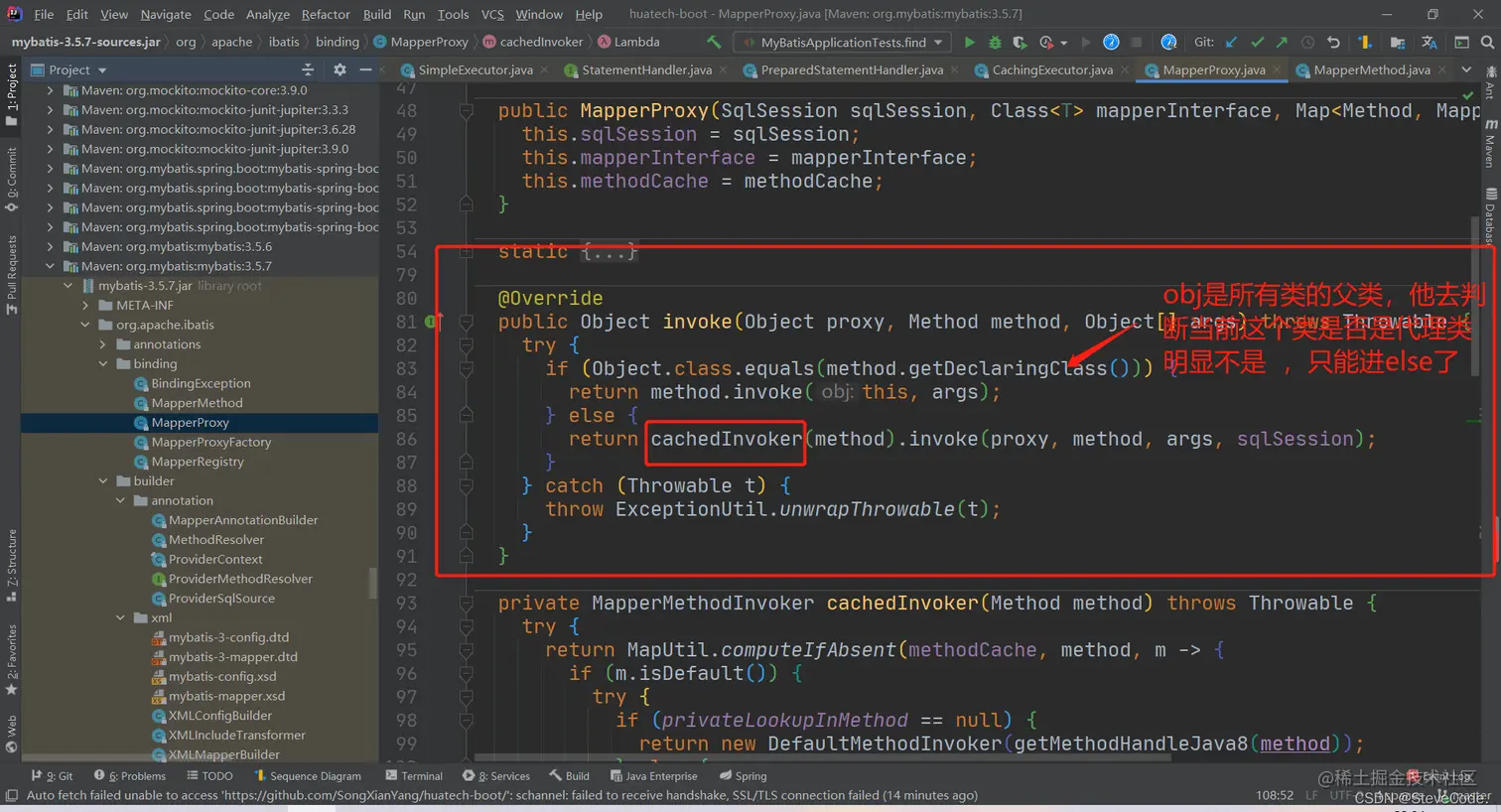
Task: Toggle the Project side tab on the left edge
Action: pyautogui.click(x=11, y=93)
